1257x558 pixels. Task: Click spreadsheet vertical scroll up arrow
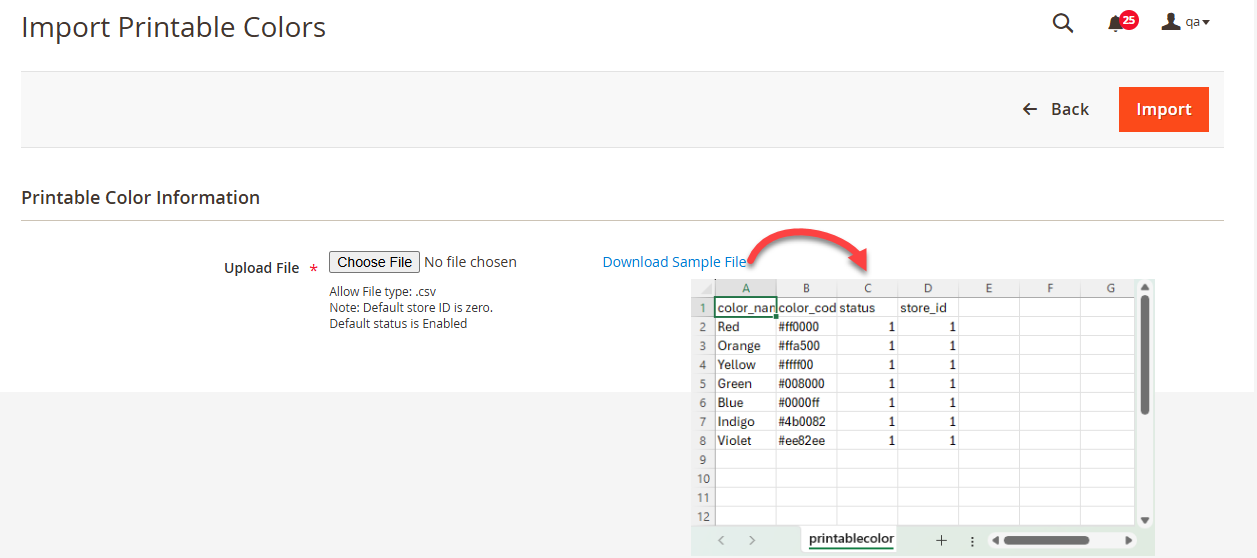1145,288
